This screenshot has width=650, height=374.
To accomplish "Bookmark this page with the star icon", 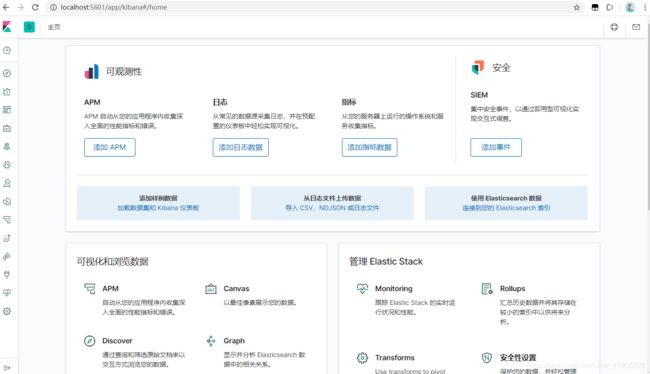I will point(577,7).
